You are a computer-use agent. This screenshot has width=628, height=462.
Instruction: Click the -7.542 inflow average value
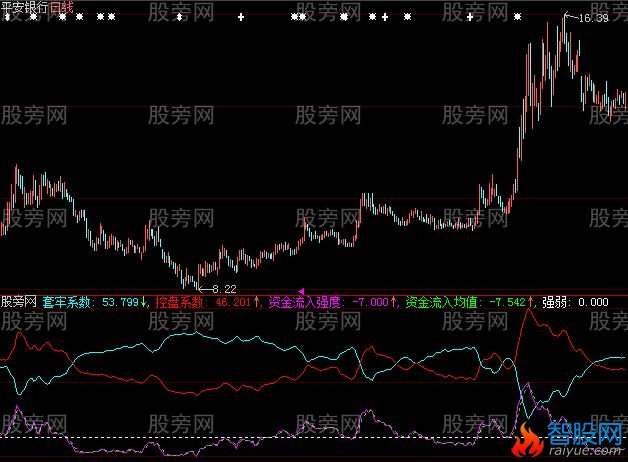click(507, 302)
